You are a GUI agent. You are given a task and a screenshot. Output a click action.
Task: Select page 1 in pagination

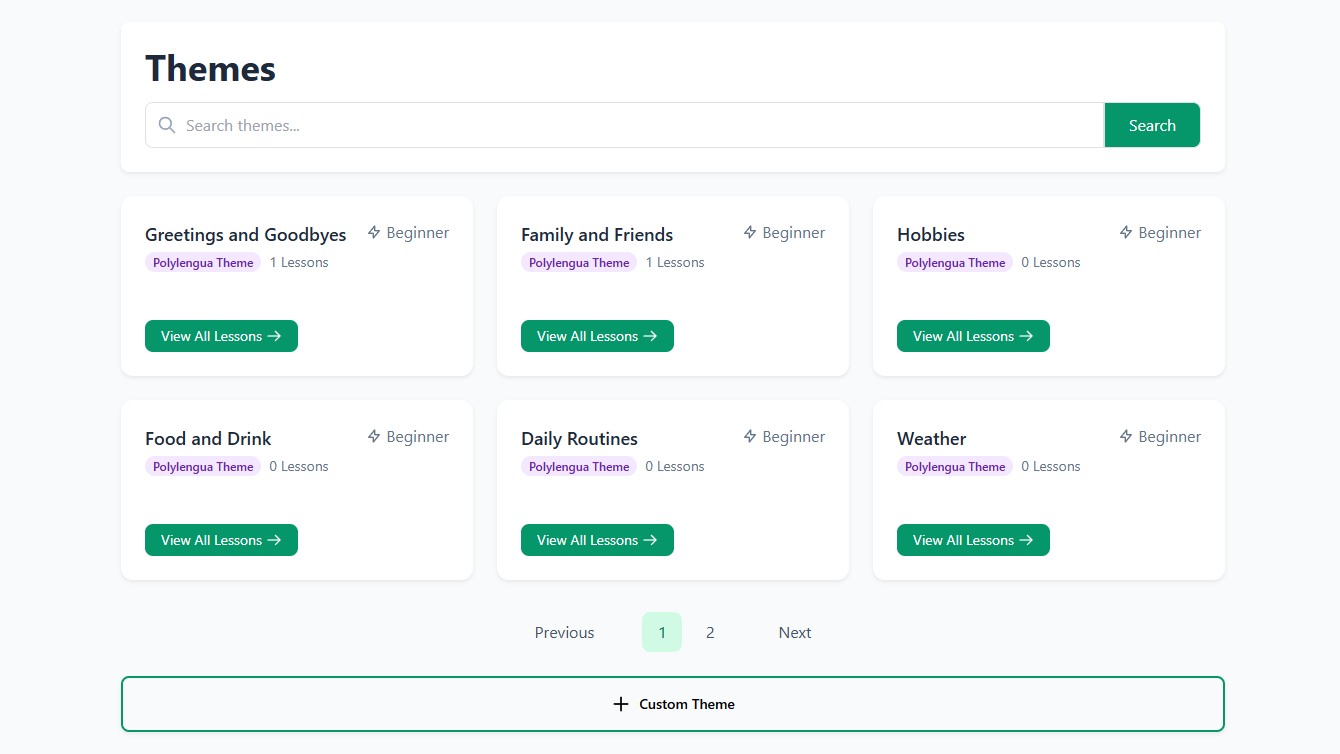tap(662, 632)
